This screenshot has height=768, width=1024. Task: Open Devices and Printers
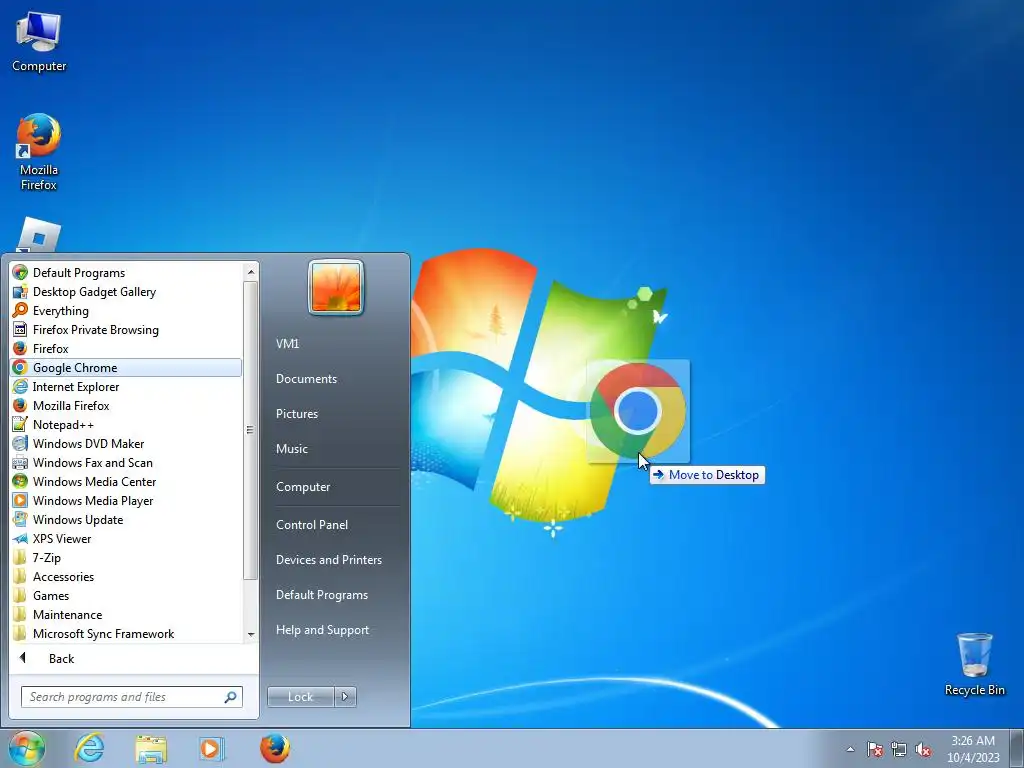328,560
